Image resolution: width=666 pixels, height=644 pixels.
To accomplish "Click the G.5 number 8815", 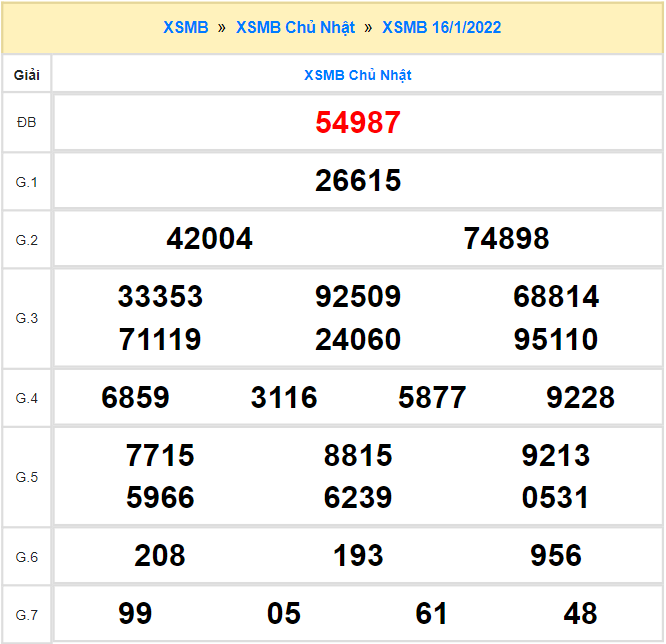I will click(357, 456).
